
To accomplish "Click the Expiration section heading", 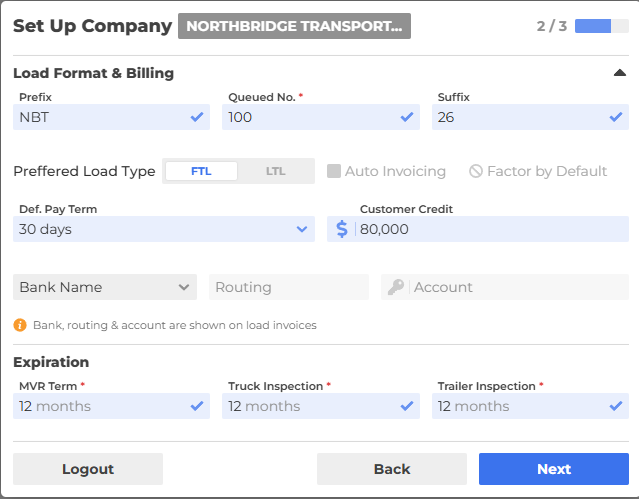I will [x=51, y=362].
